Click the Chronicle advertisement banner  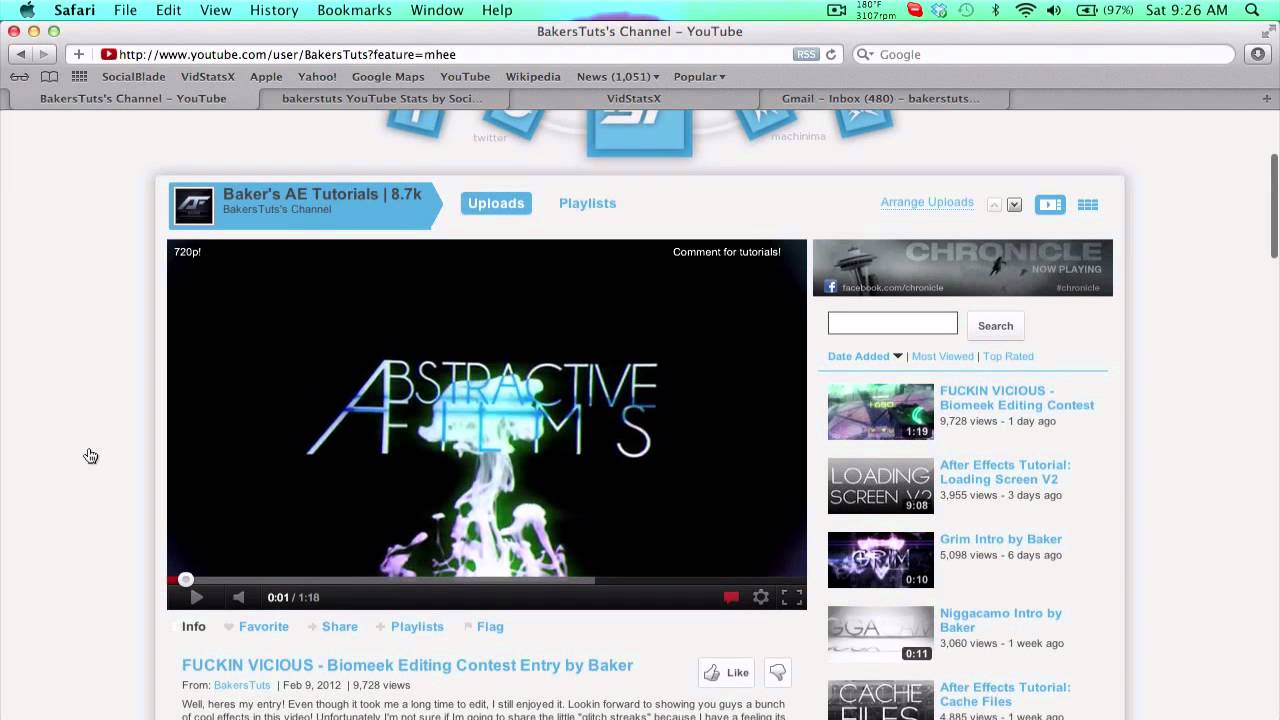coord(963,268)
